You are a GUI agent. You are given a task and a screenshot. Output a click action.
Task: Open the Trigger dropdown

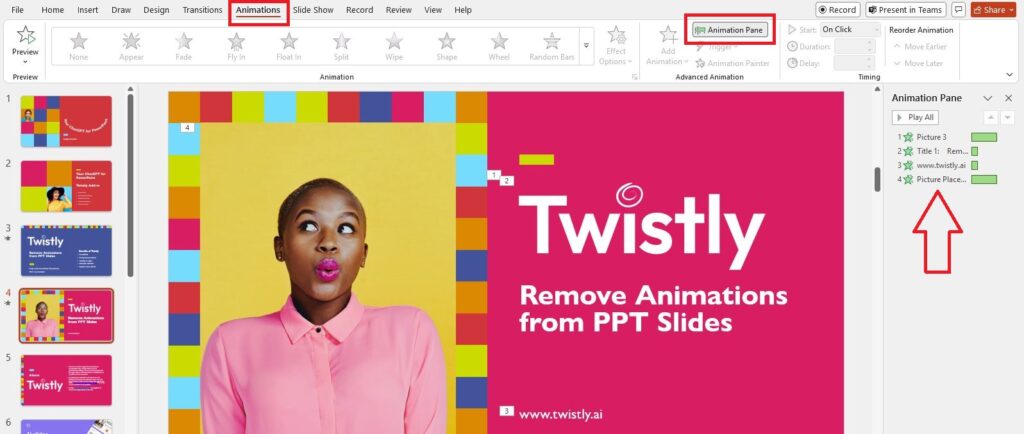[717, 47]
